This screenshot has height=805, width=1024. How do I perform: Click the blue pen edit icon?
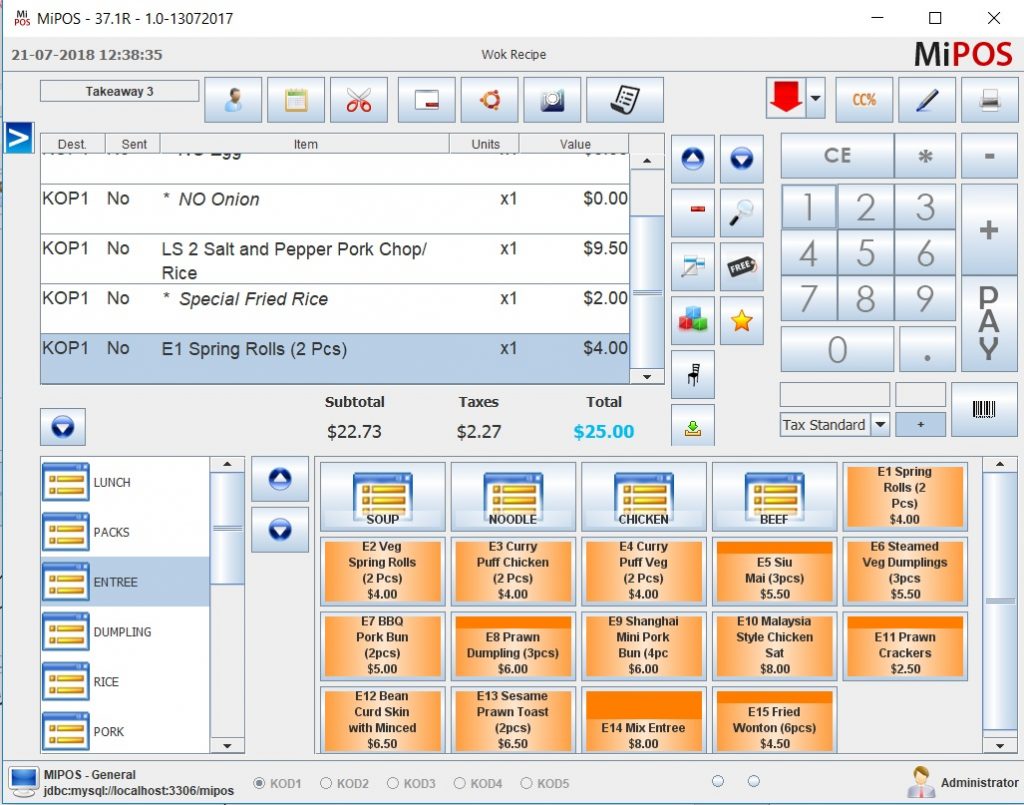point(927,100)
